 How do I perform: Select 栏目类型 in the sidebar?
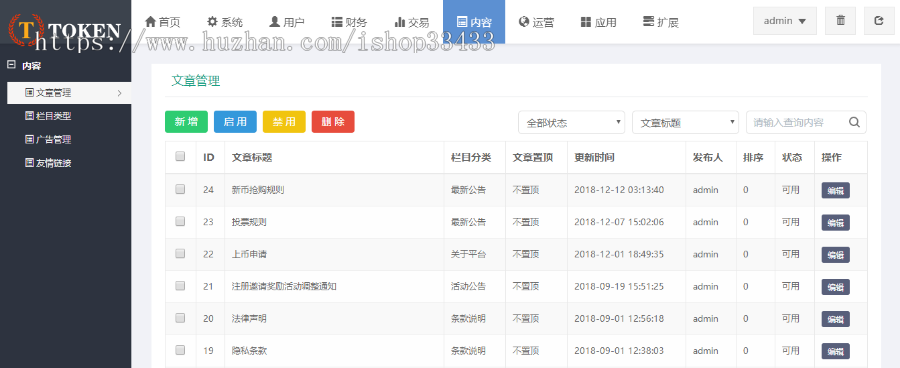click(x=48, y=116)
